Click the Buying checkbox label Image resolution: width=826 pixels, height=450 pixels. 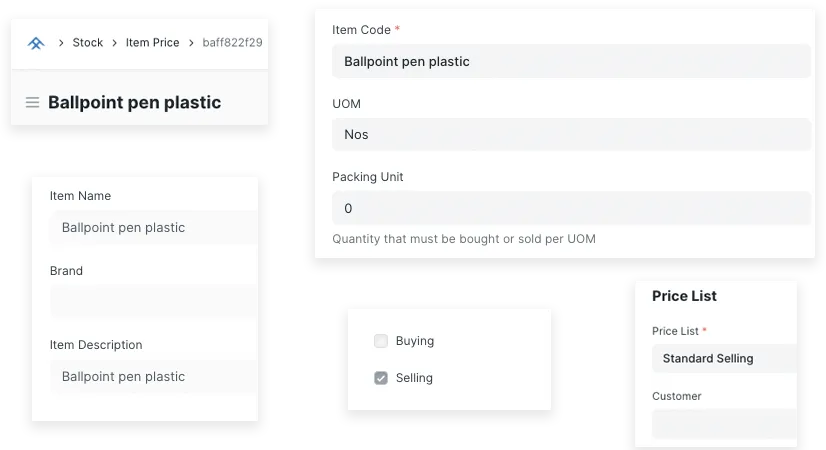tap(415, 341)
